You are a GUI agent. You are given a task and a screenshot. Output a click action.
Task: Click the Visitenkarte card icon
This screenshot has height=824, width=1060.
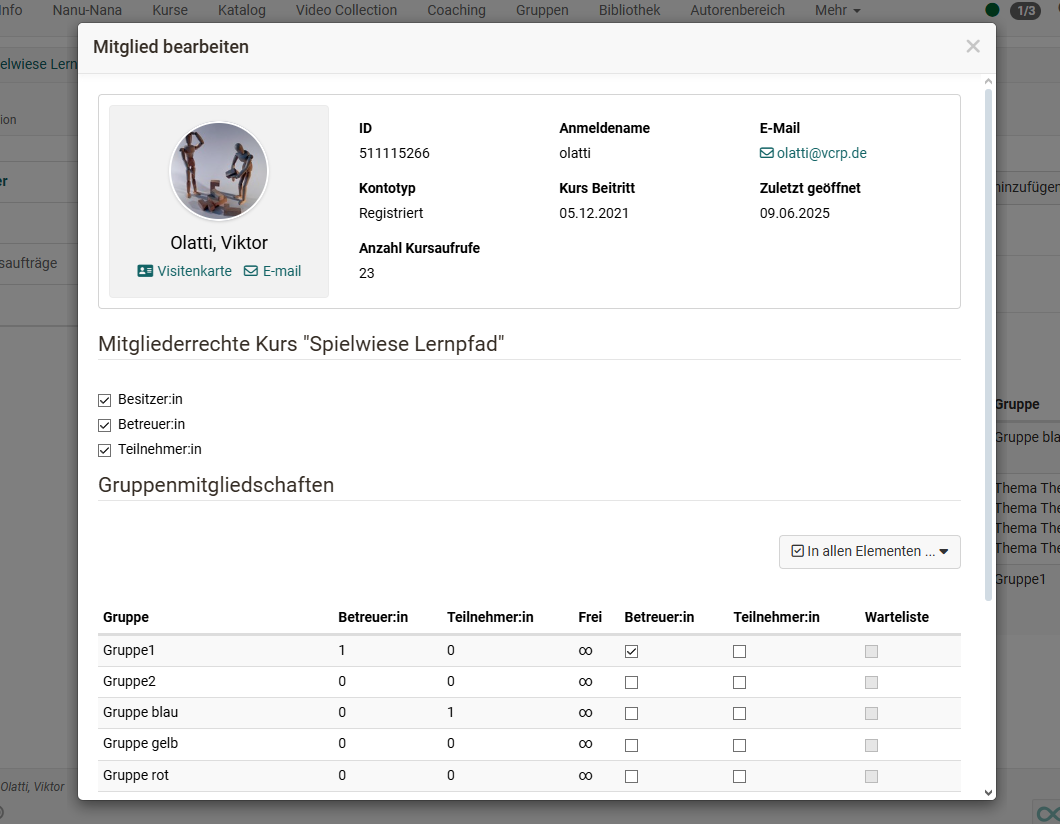pos(145,271)
